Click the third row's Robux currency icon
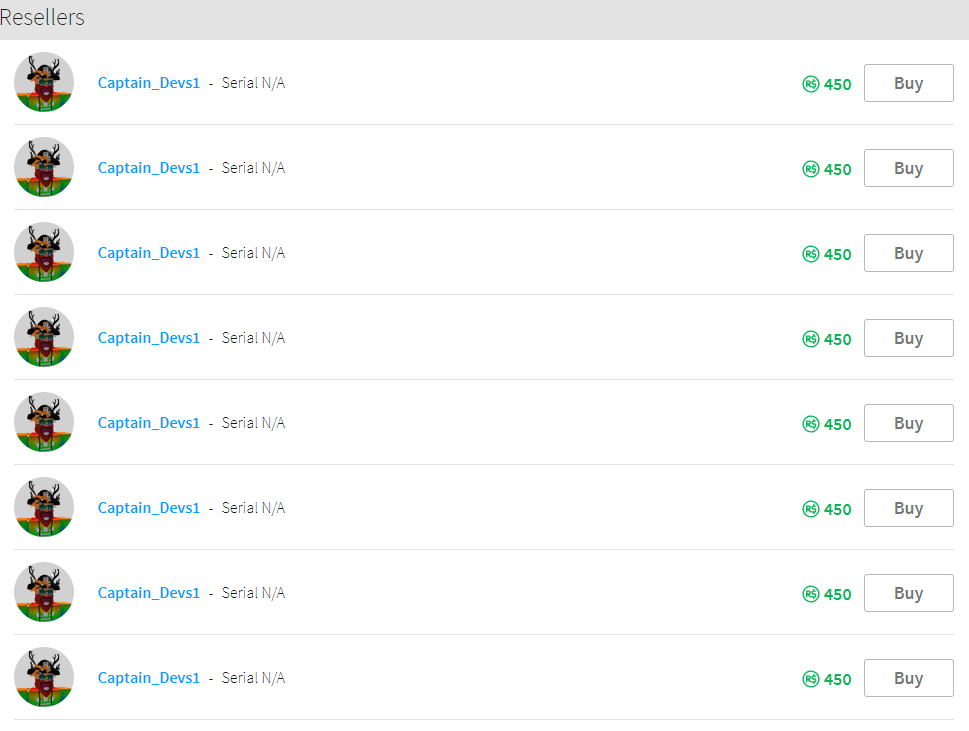Image resolution: width=969 pixels, height=731 pixels. 811,254
